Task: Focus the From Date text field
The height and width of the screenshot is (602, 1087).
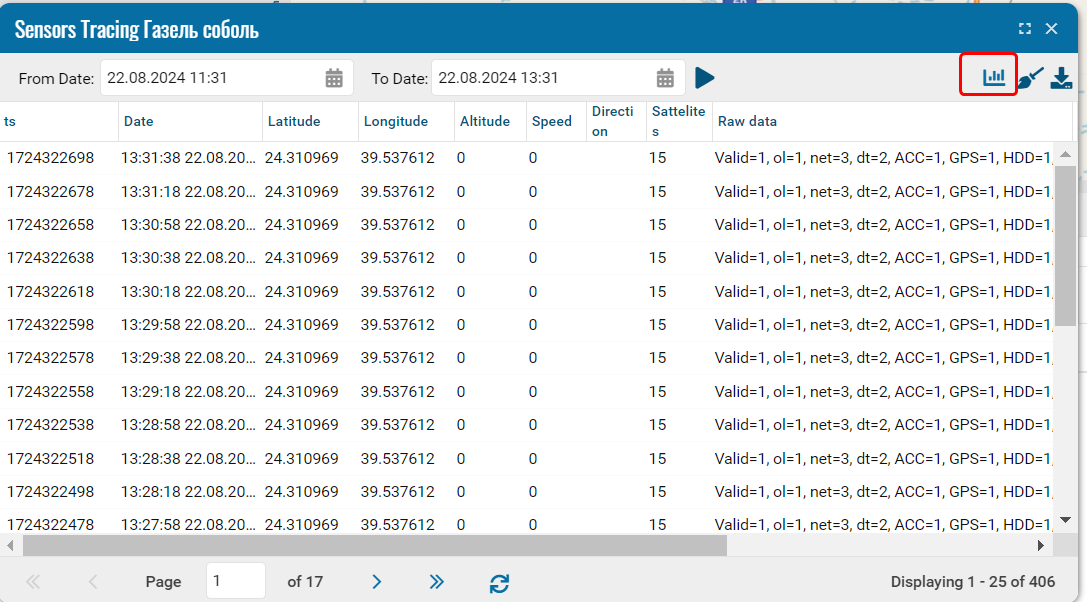Action: [x=210, y=78]
